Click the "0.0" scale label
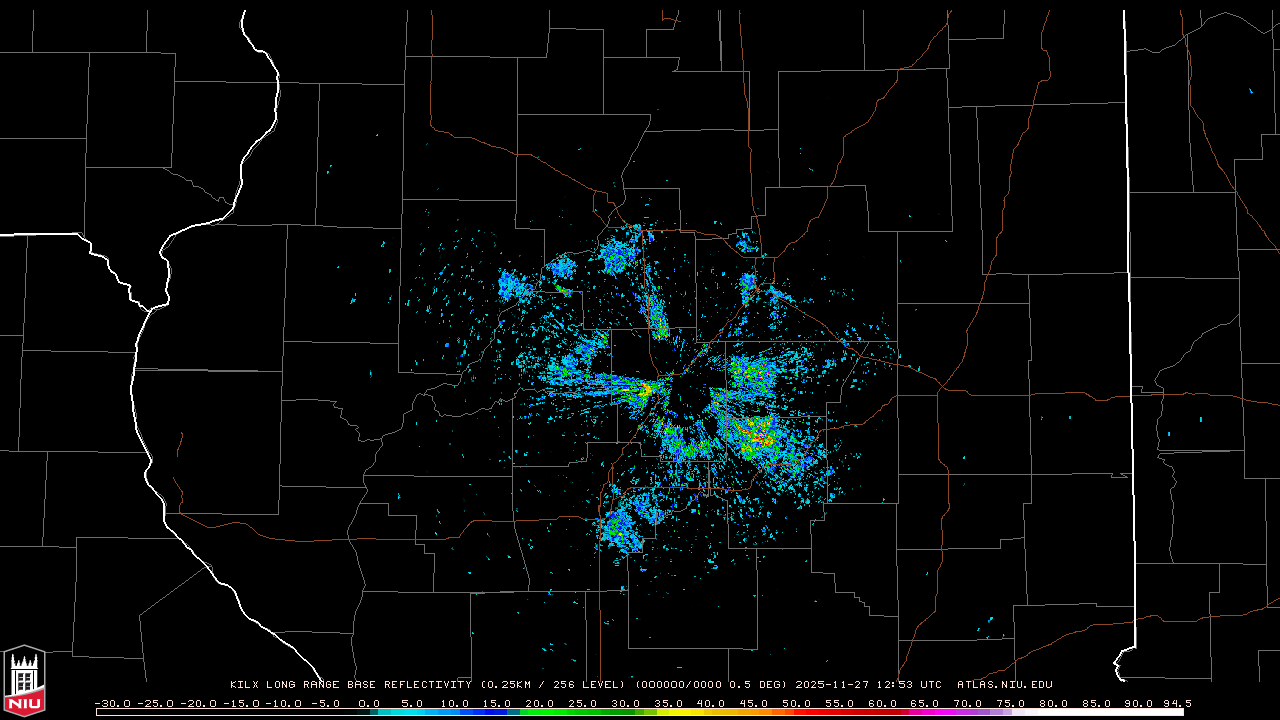 [369, 703]
